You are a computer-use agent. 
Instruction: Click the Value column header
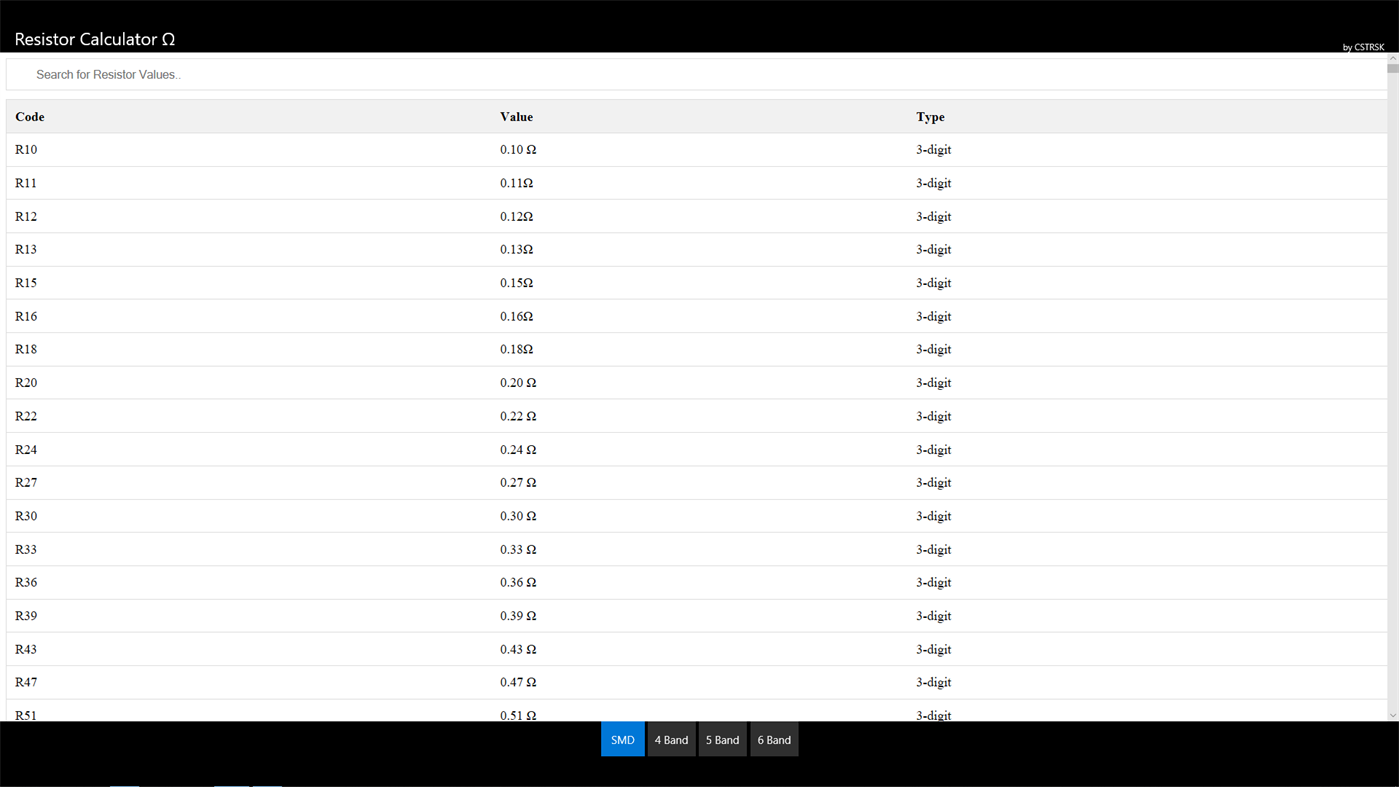point(516,117)
